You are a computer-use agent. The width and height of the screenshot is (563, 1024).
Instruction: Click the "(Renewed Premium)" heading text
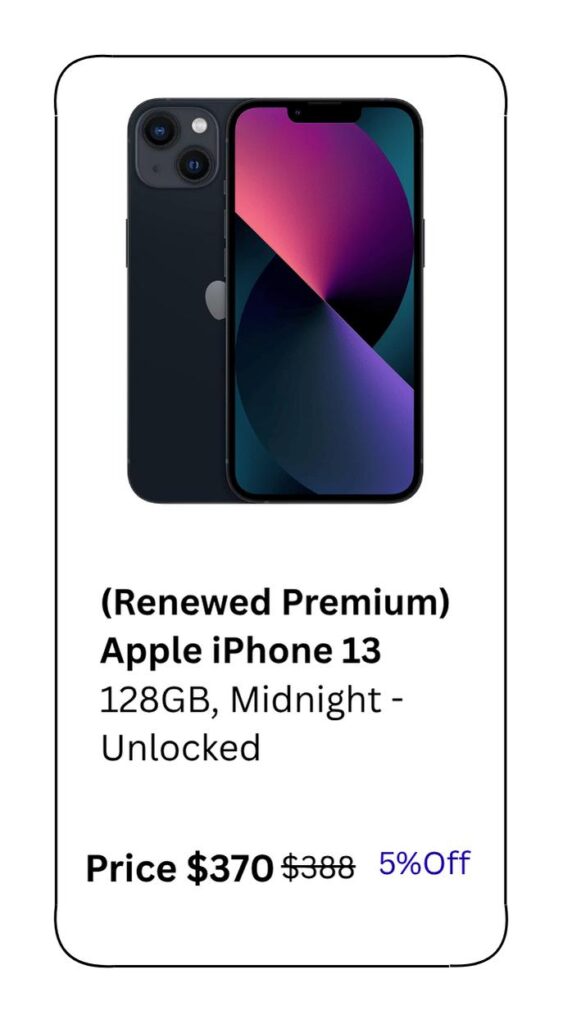275,603
